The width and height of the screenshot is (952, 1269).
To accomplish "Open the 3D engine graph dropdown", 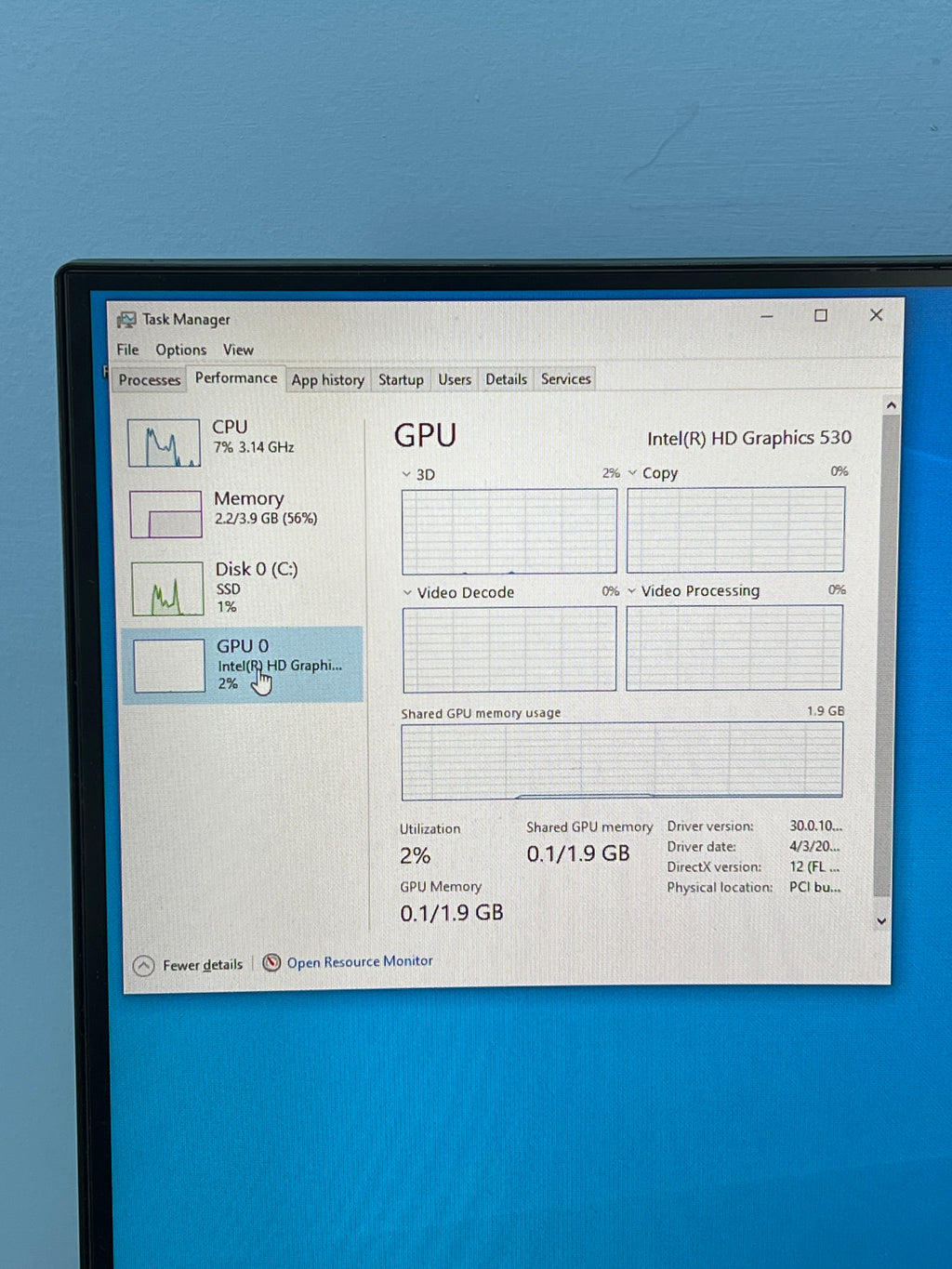I will [x=406, y=474].
